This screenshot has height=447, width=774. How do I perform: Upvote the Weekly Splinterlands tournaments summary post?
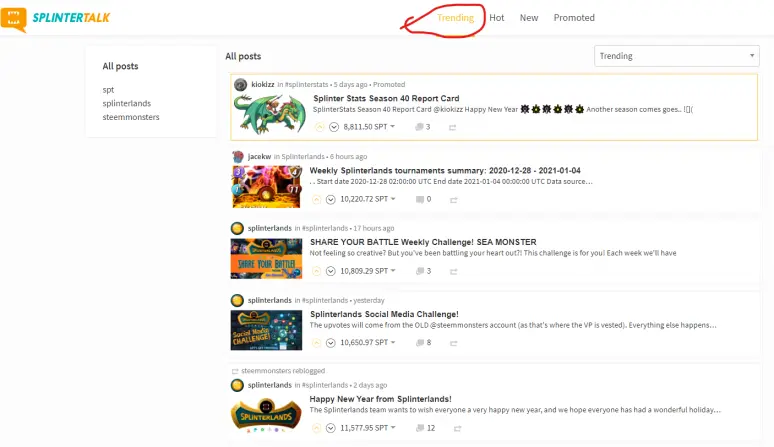[x=316, y=199]
